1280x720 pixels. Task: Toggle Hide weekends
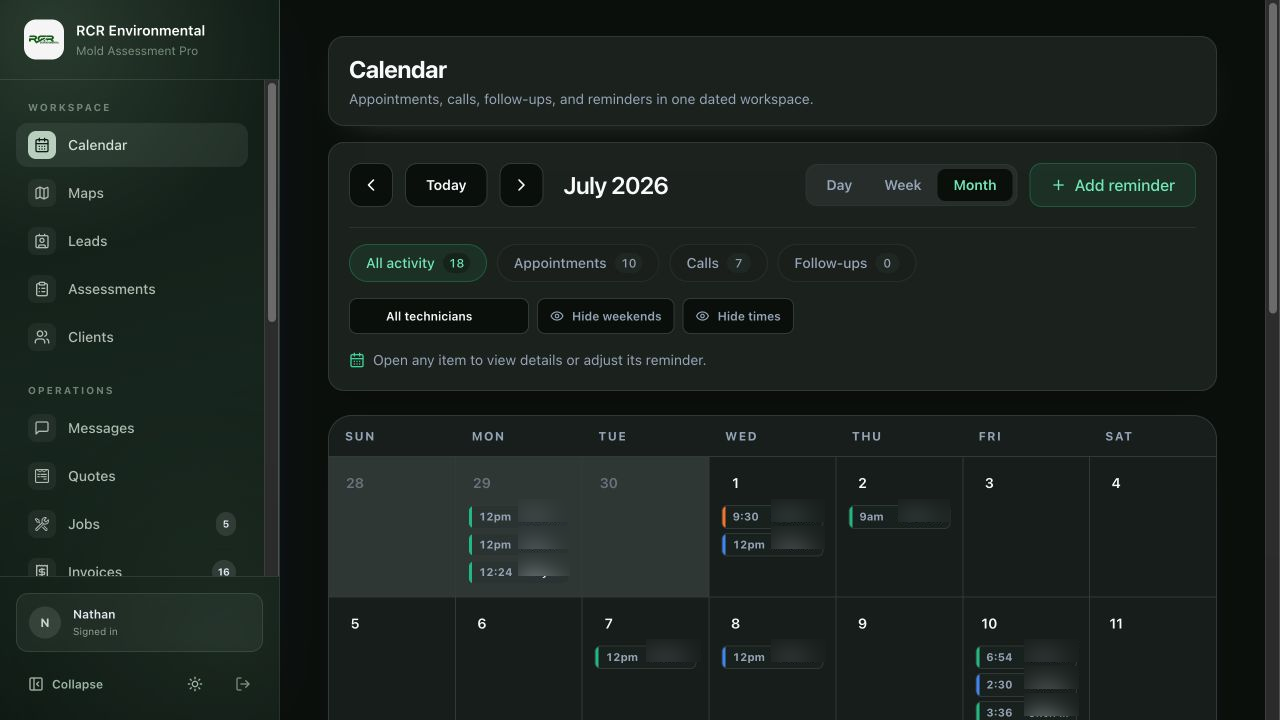point(606,316)
